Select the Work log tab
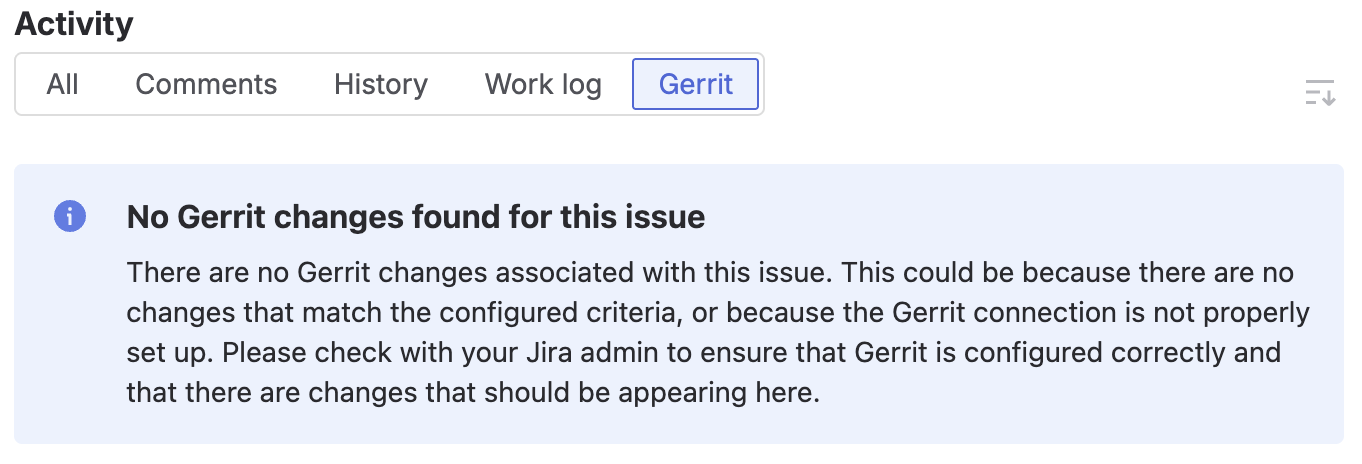Viewport: 1362px width, 464px height. click(x=543, y=85)
